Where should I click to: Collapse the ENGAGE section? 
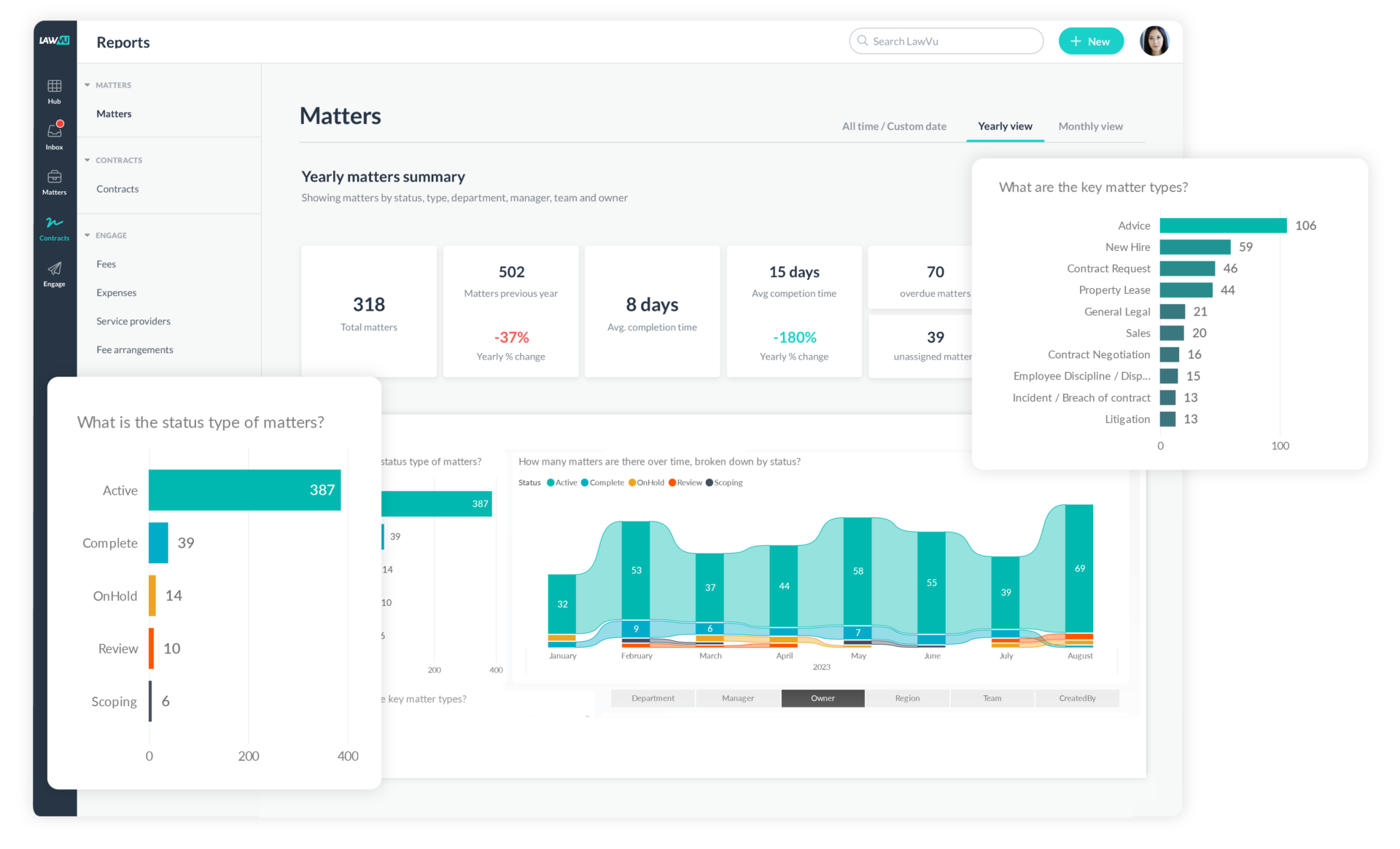click(86, 235)
